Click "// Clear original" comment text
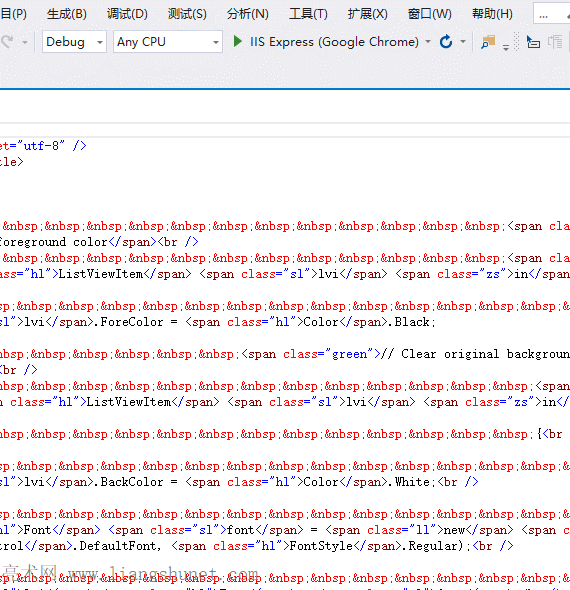 tap(440, 354)
